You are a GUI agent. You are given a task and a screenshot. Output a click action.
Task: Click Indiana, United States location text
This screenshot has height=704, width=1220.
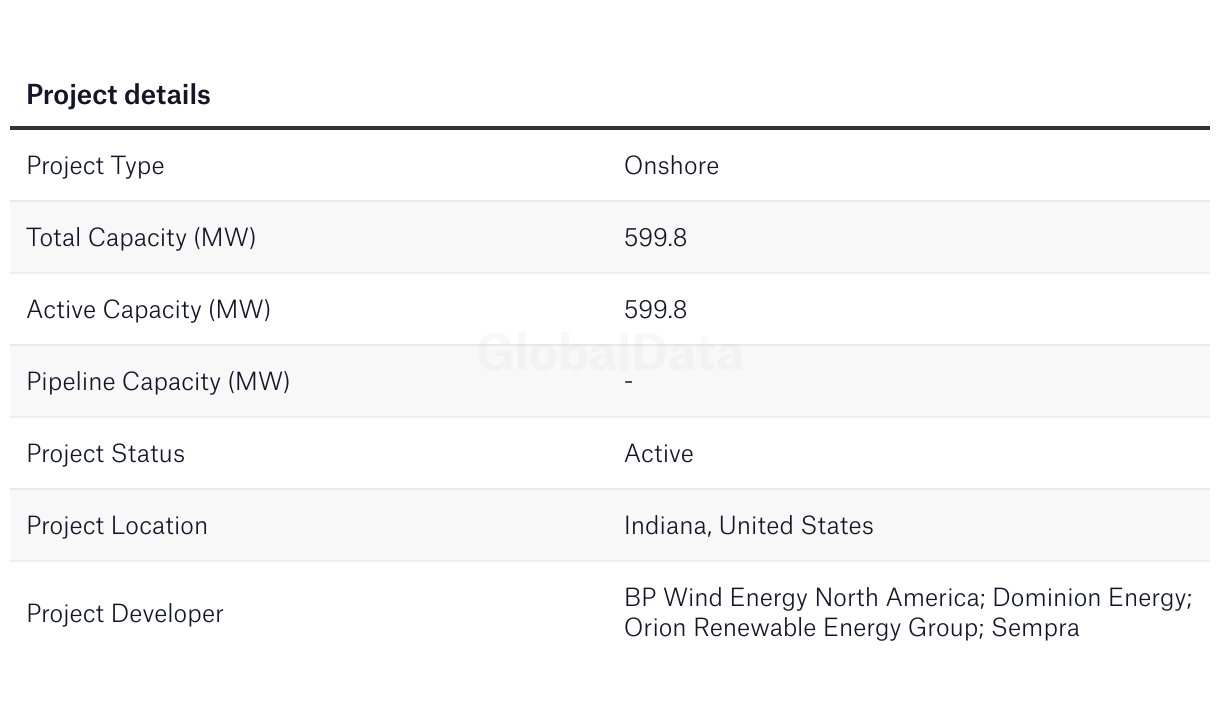tap(748, 526)
